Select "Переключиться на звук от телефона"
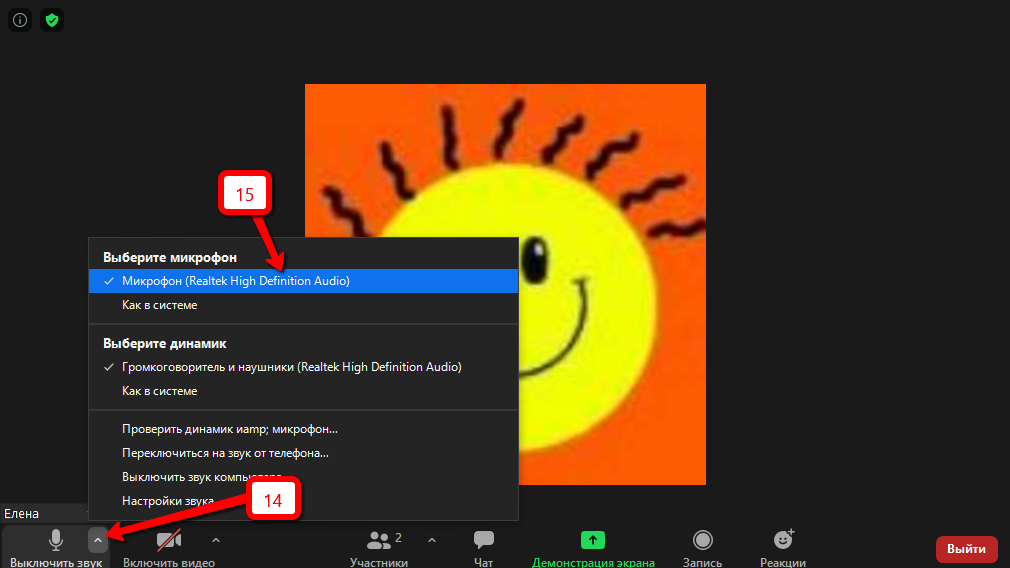Viewport: 1010px width, 568px height. [225, 453]
